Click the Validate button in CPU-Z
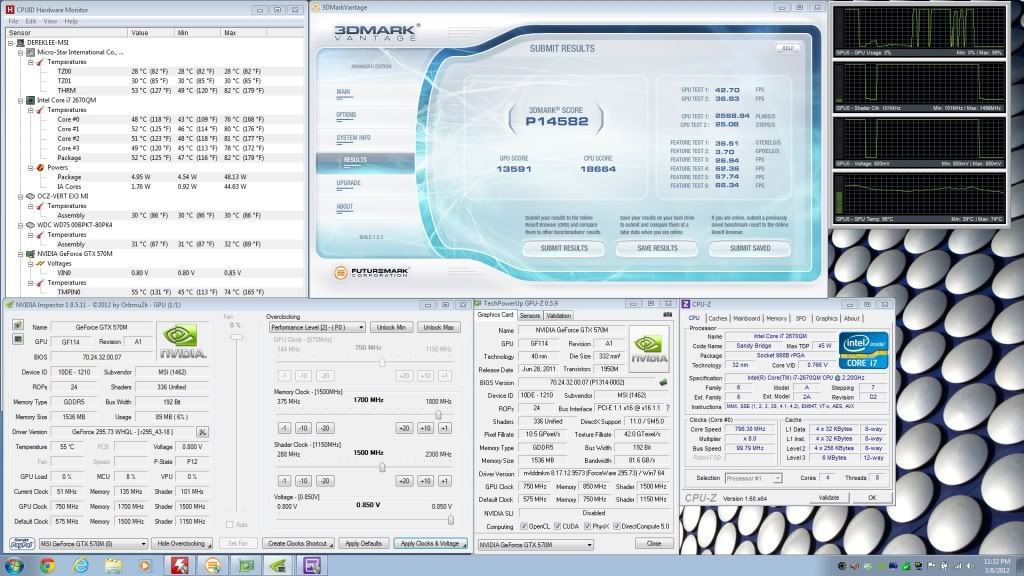The height and width of the screenshot is (576, 1024). coord(829,498)
